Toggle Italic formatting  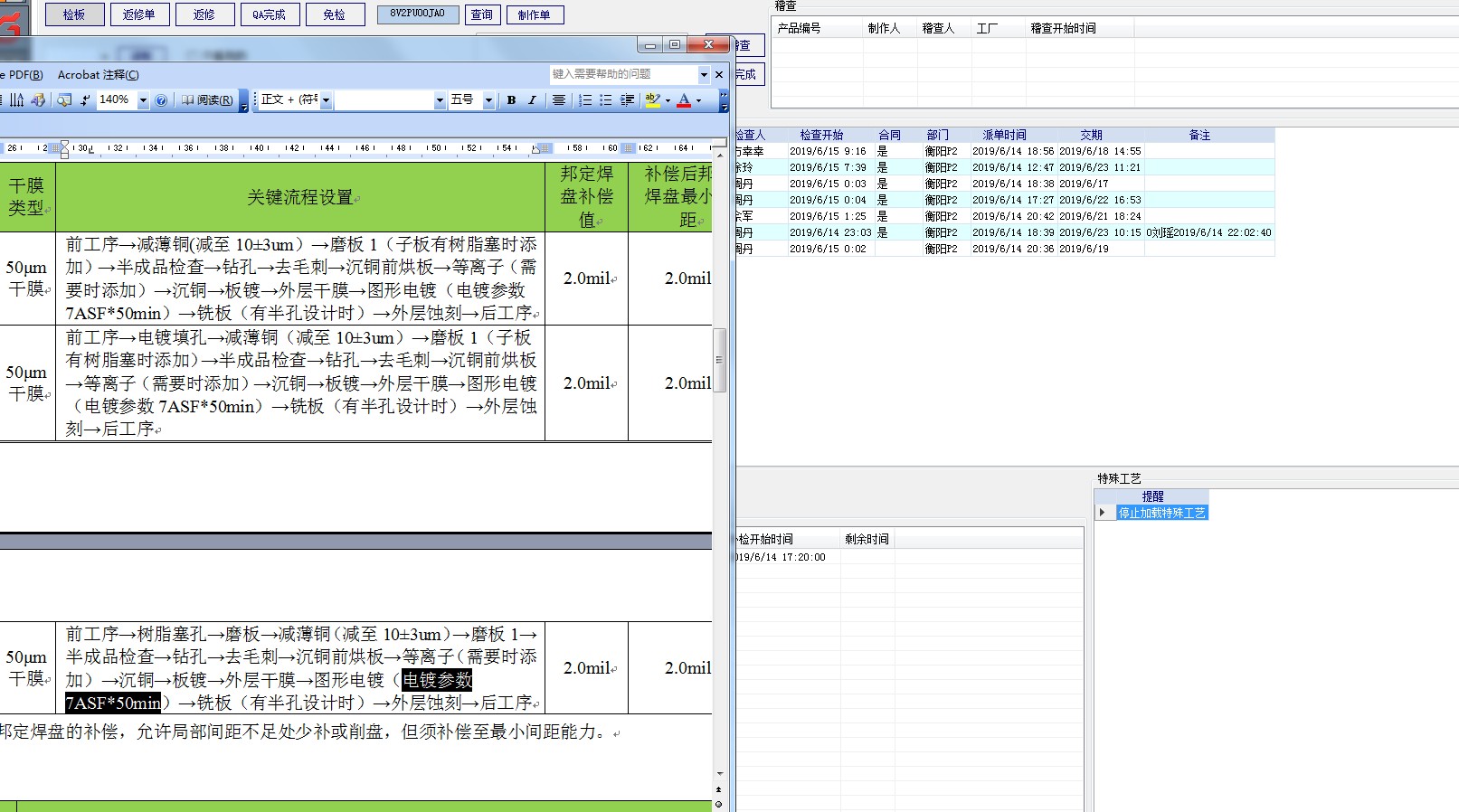tap(532, 100)
